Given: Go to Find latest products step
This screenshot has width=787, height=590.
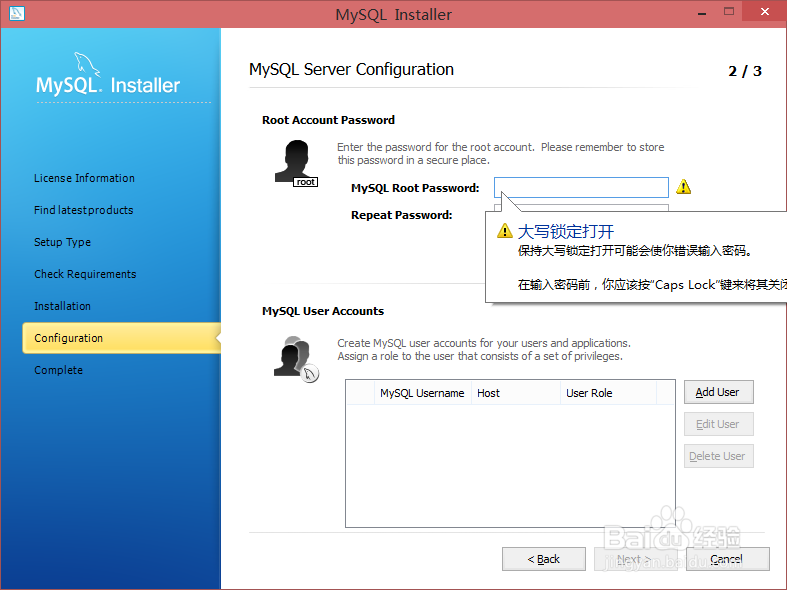Looking at the screenshot, I should click(84, 210).
